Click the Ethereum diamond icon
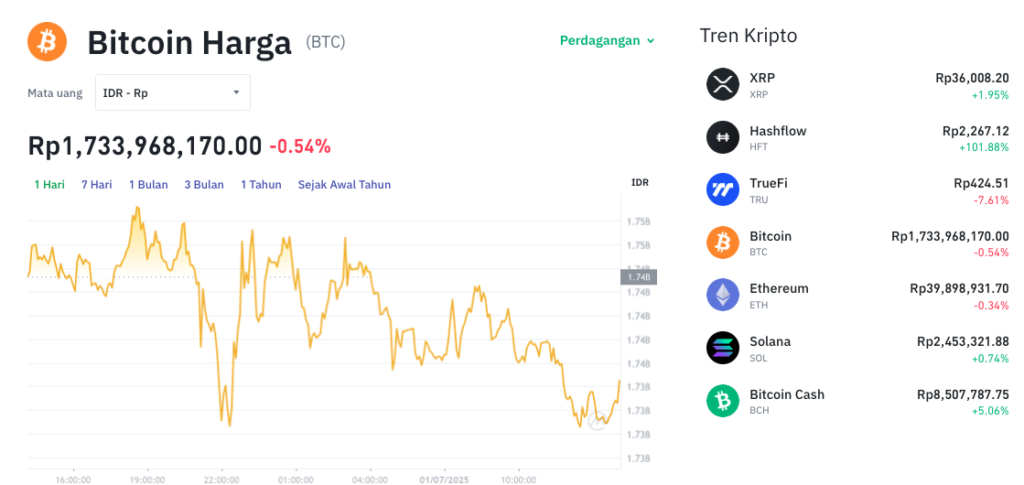 pos(723,295)
